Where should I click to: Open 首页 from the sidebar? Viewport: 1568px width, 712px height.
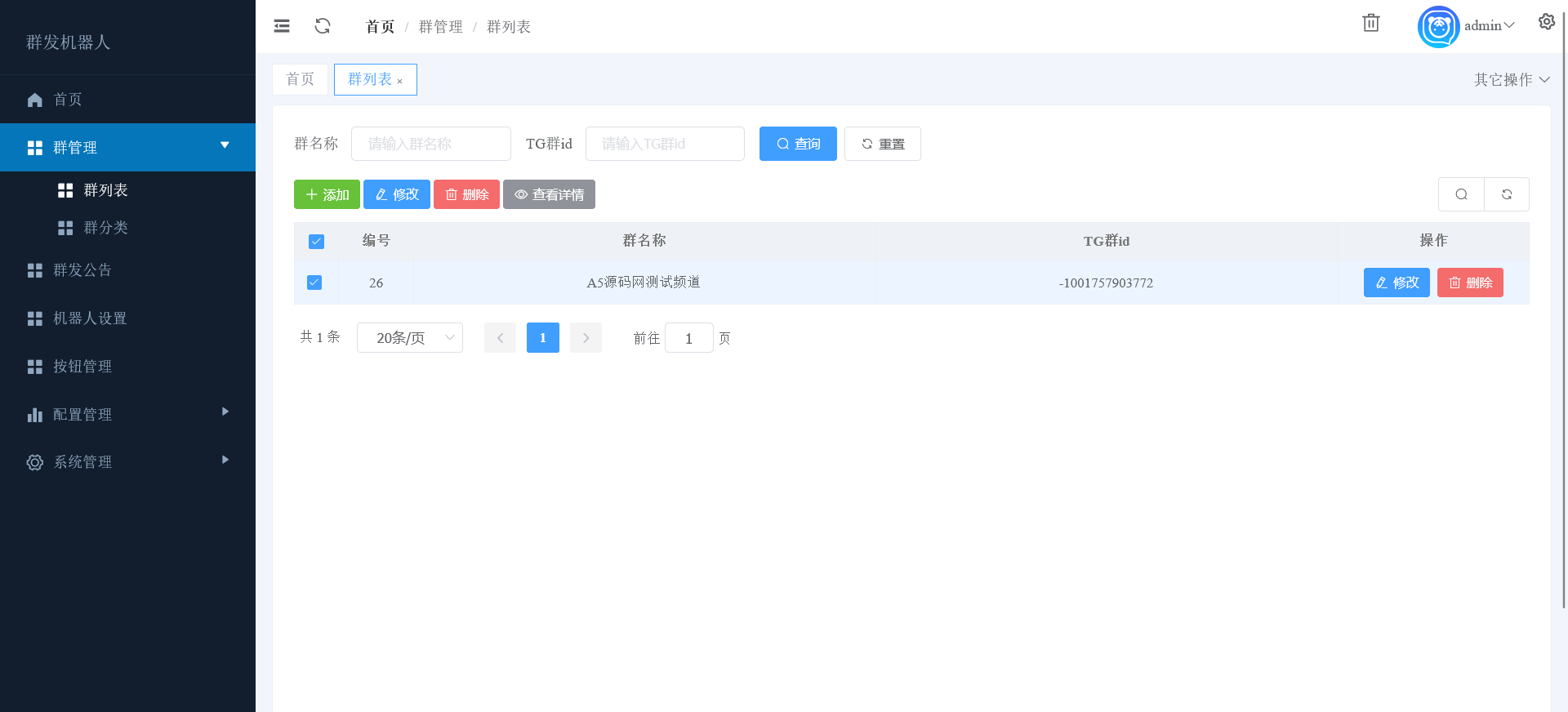tap(67, 100)
